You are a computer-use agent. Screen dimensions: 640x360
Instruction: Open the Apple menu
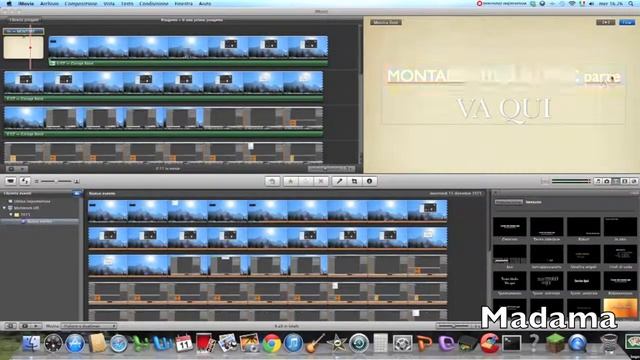(x=9, y=3)
